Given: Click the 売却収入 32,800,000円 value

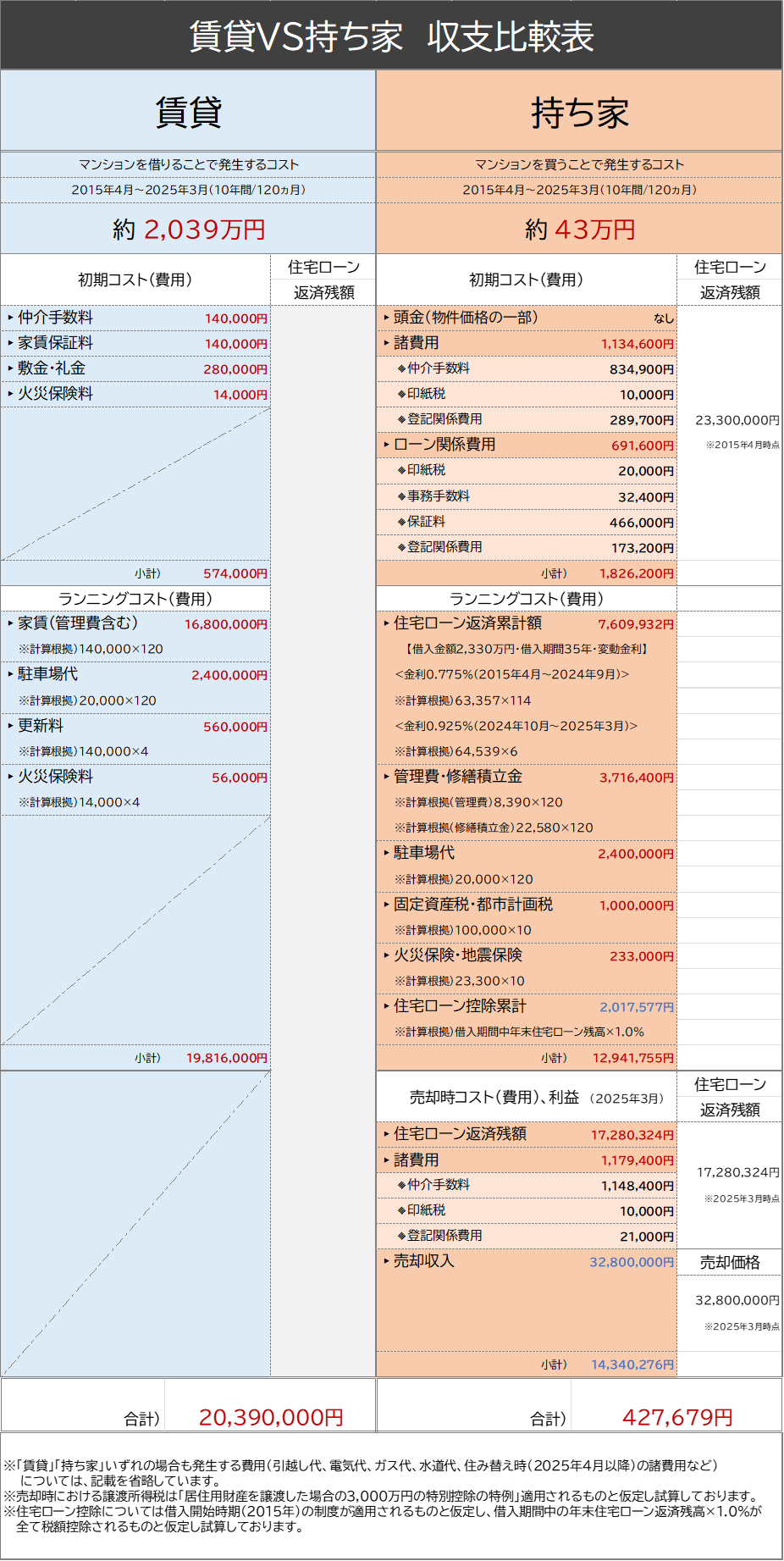Looking at the screenshot, I should pos(631,1262).
